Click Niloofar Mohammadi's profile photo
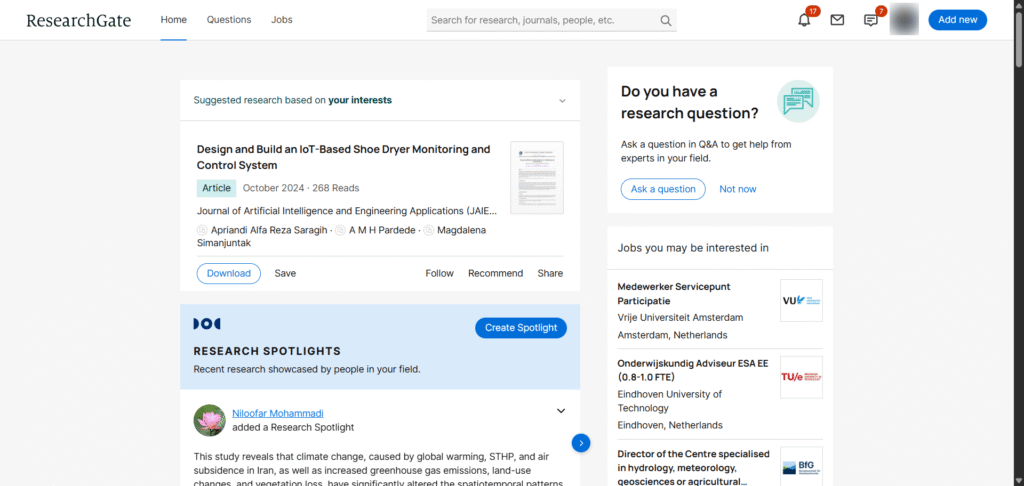This screenshot has width=1024, height=486. point(210,420)
